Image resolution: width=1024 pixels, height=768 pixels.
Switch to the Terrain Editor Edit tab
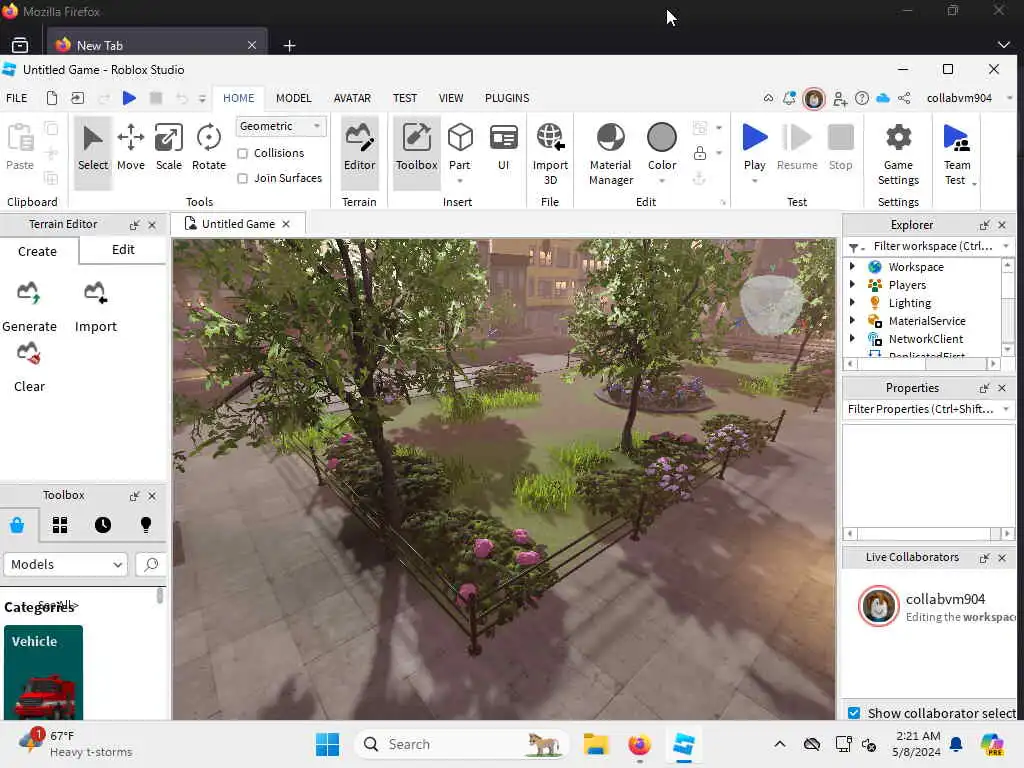(x=123, y=250)
